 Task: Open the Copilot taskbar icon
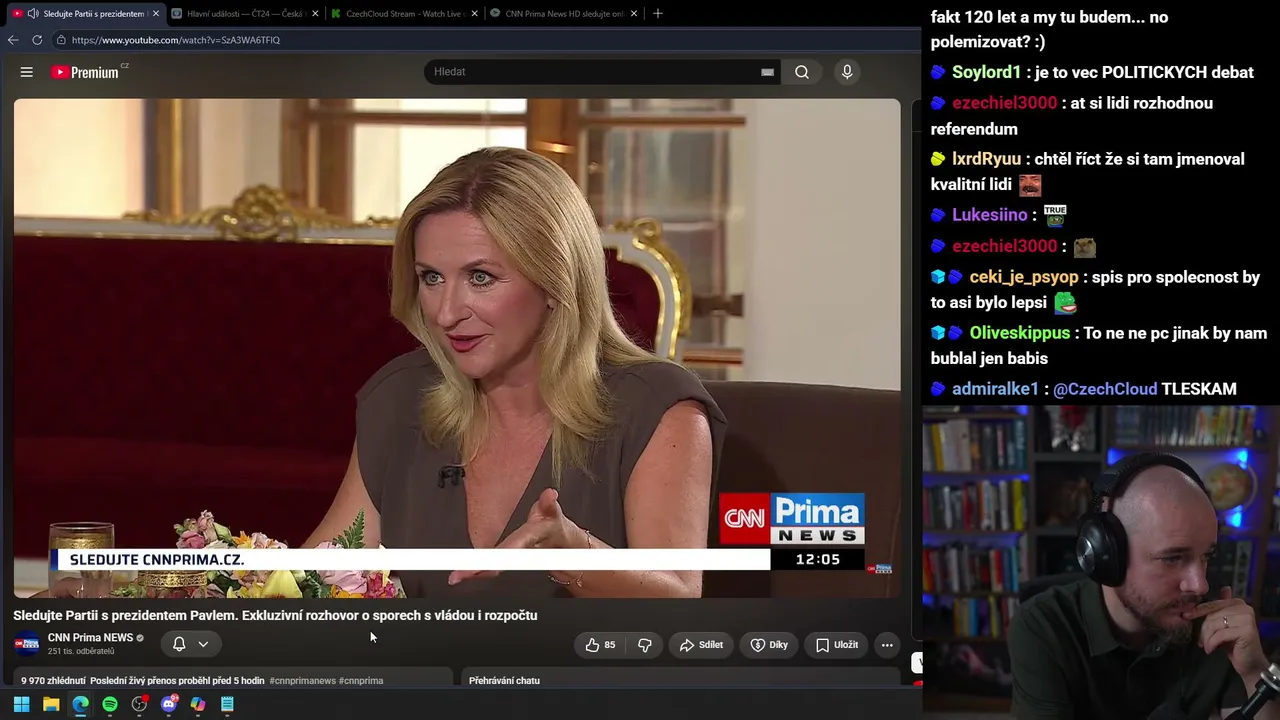tap(198, 704)
